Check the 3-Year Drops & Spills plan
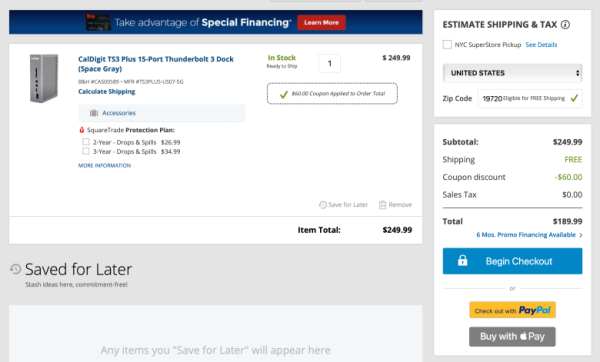This screenshot has height=362, width=600. (86, 151)
